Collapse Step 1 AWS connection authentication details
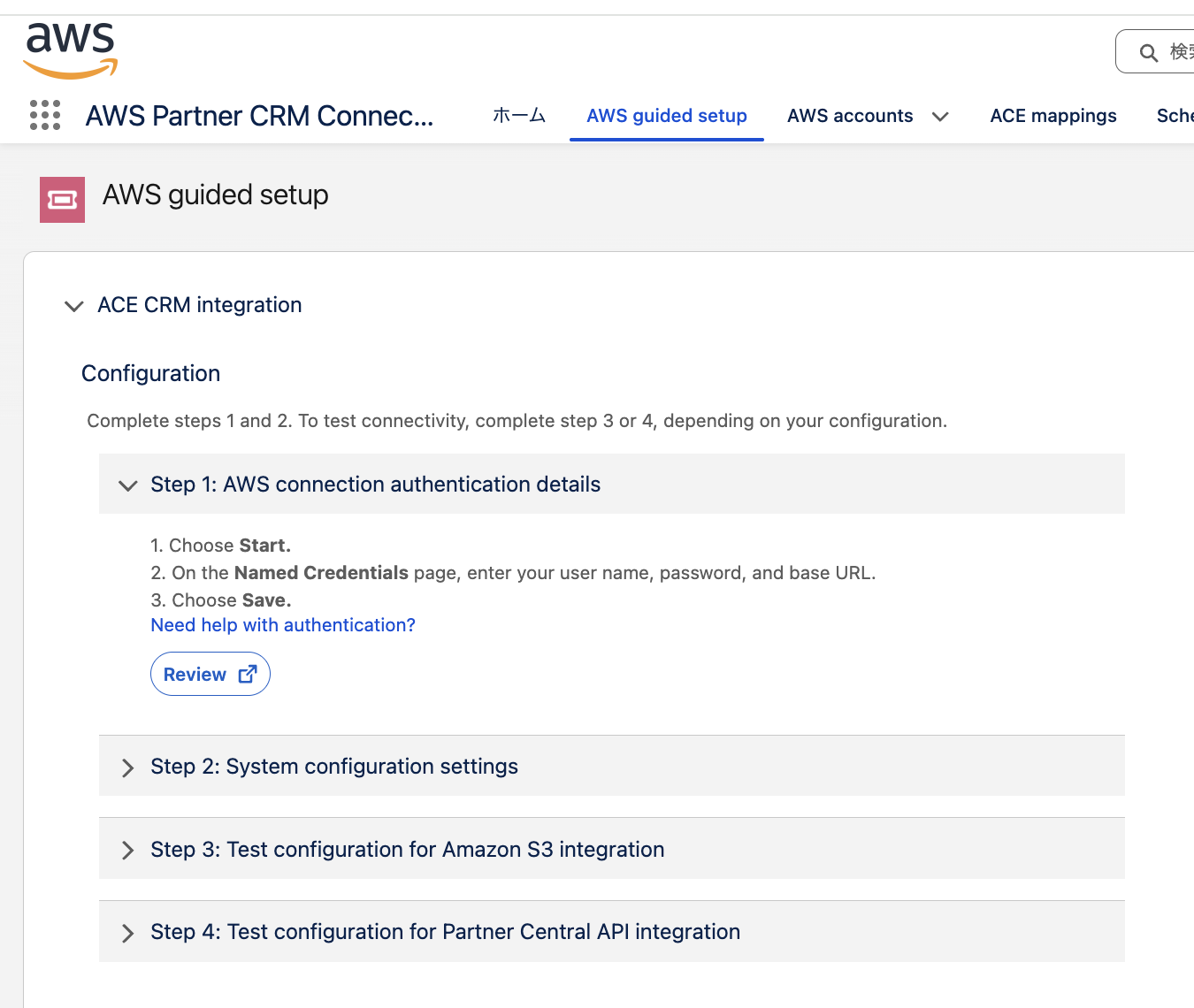The height and width of the screenshot is (1008, 1194). [128, 485]
